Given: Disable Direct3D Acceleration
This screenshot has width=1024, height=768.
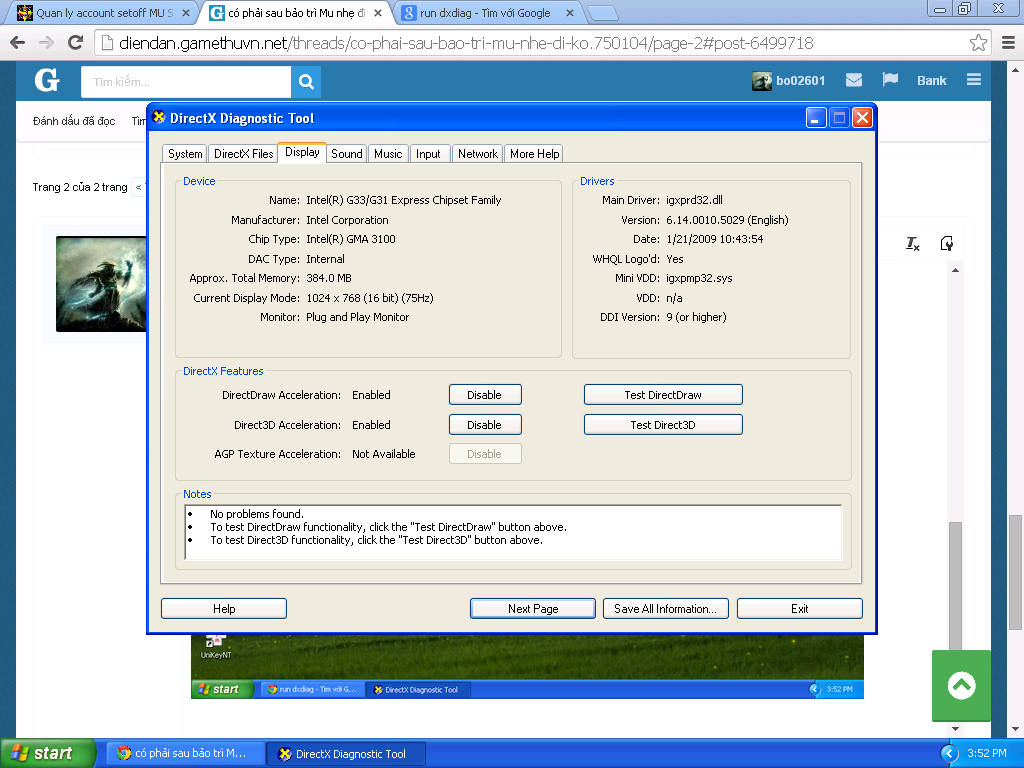Looking at the screenshot, I should click(485, 425).
